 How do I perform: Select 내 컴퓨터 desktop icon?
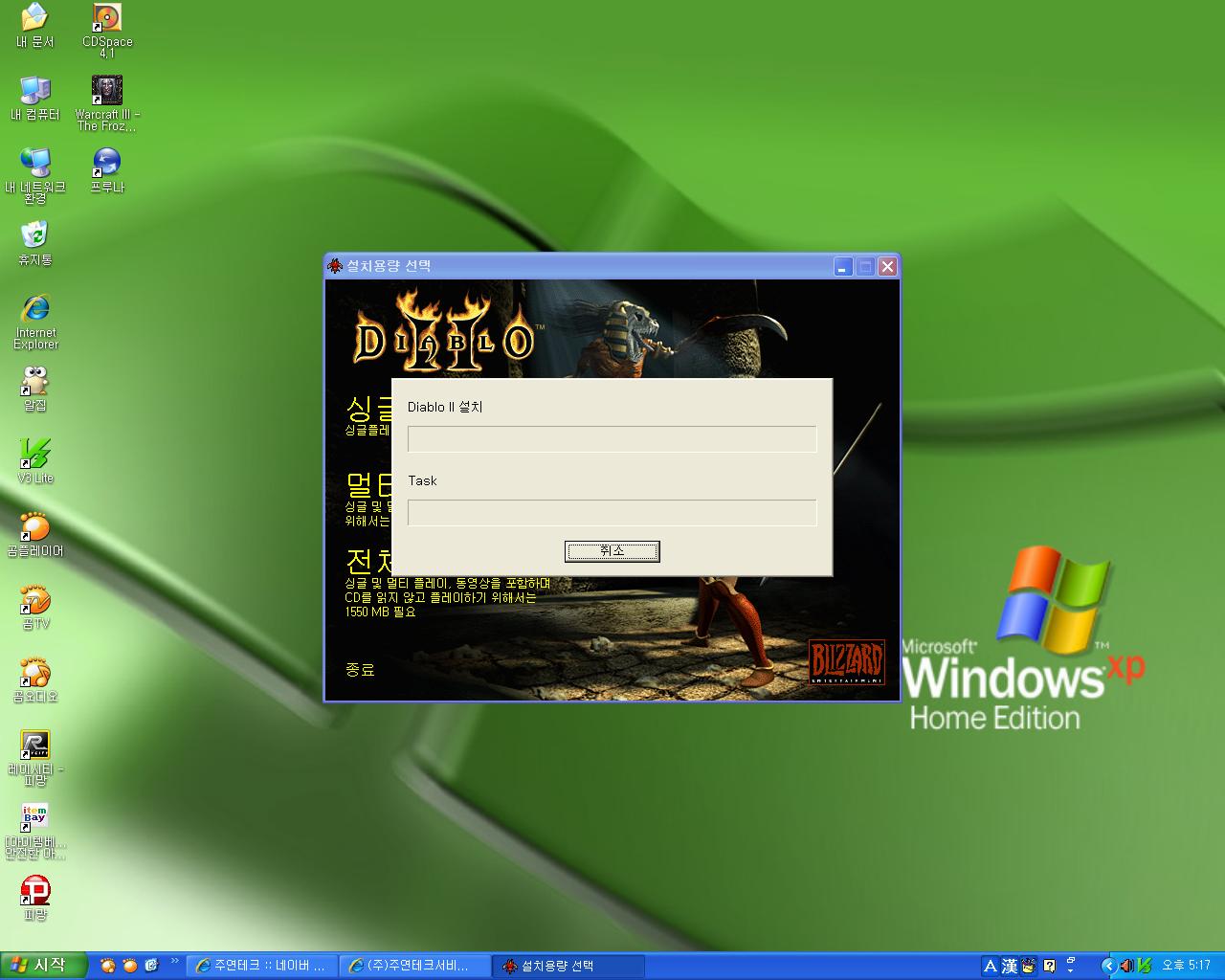34,99
